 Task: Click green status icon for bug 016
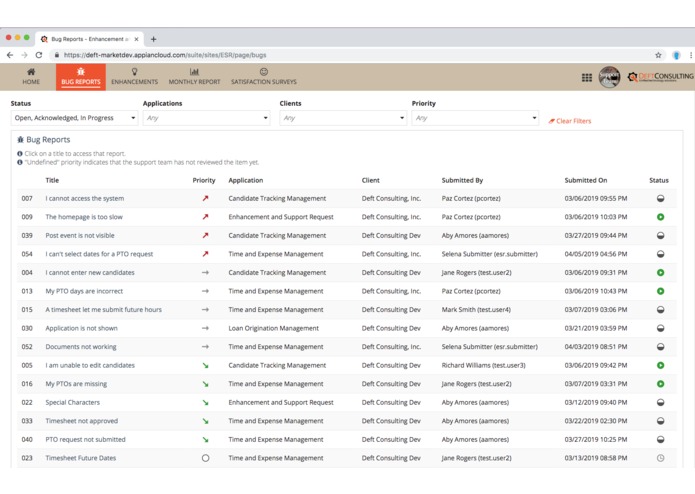tap(660, 384)
